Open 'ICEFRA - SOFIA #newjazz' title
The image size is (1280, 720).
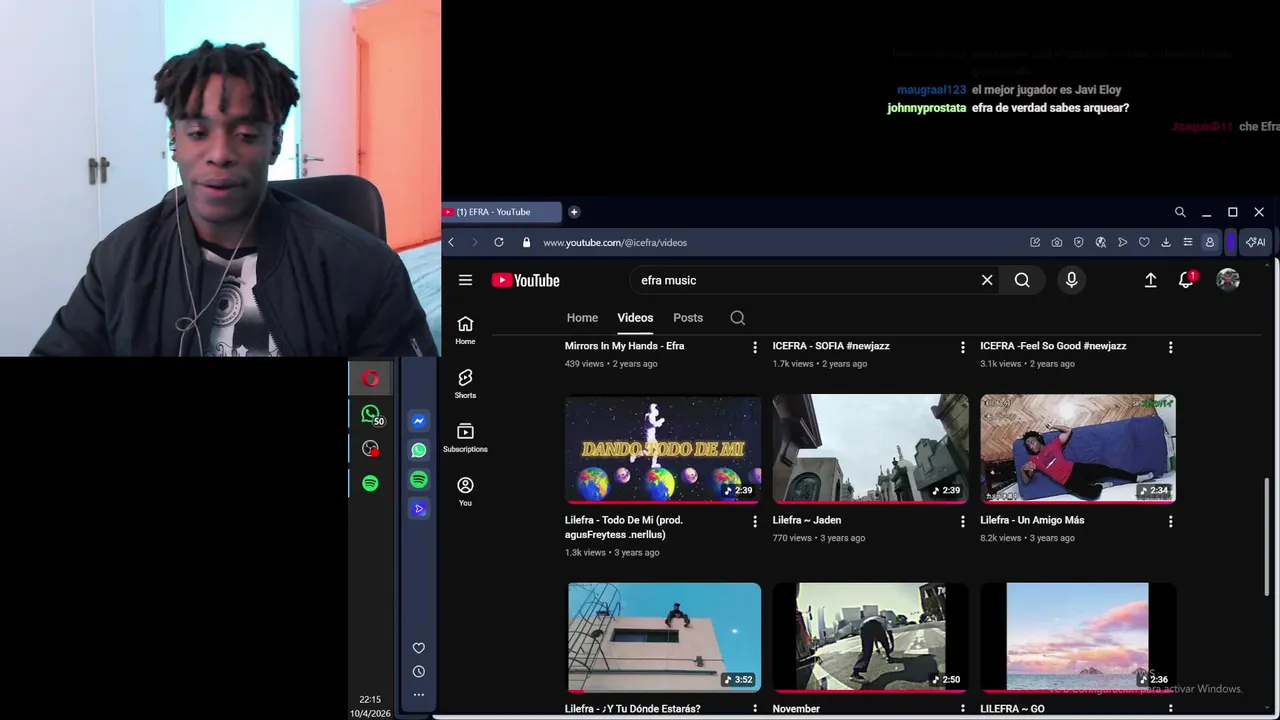click(x=831, y=346)
